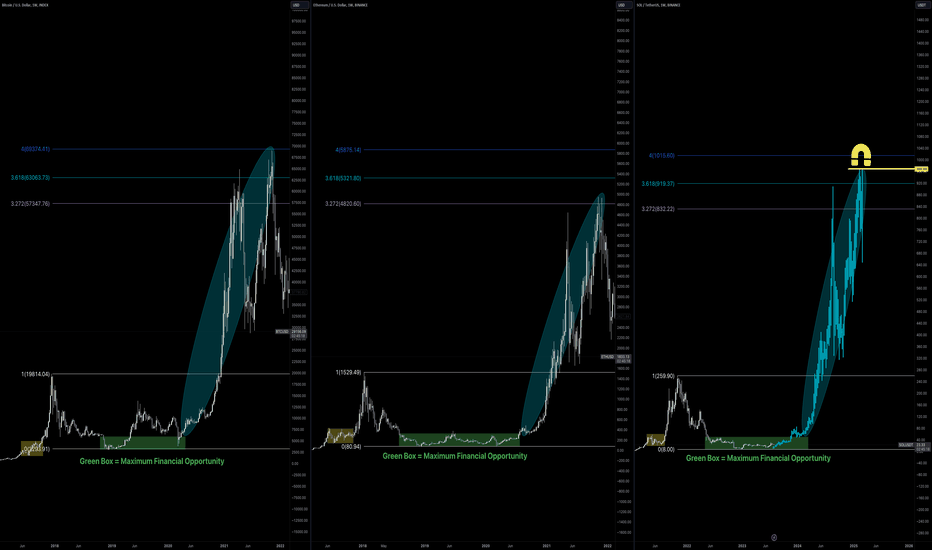Select Fib level 4(69374.41) on Bitcoin chart
The height and width of the screenshot is (550, 932).
click(x=36, y=149)
